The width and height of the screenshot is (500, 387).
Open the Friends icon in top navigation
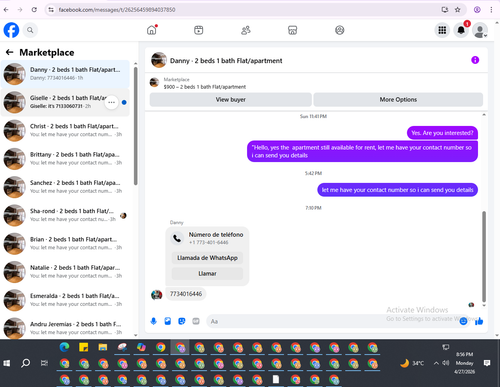(x=246, y=30)
